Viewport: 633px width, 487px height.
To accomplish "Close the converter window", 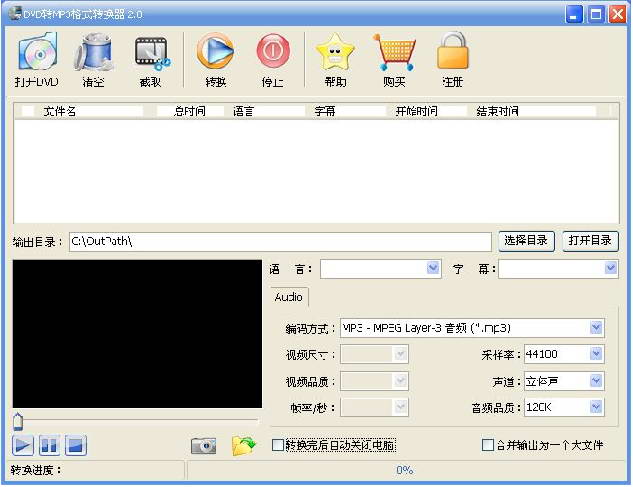I will tap(618, 15).
